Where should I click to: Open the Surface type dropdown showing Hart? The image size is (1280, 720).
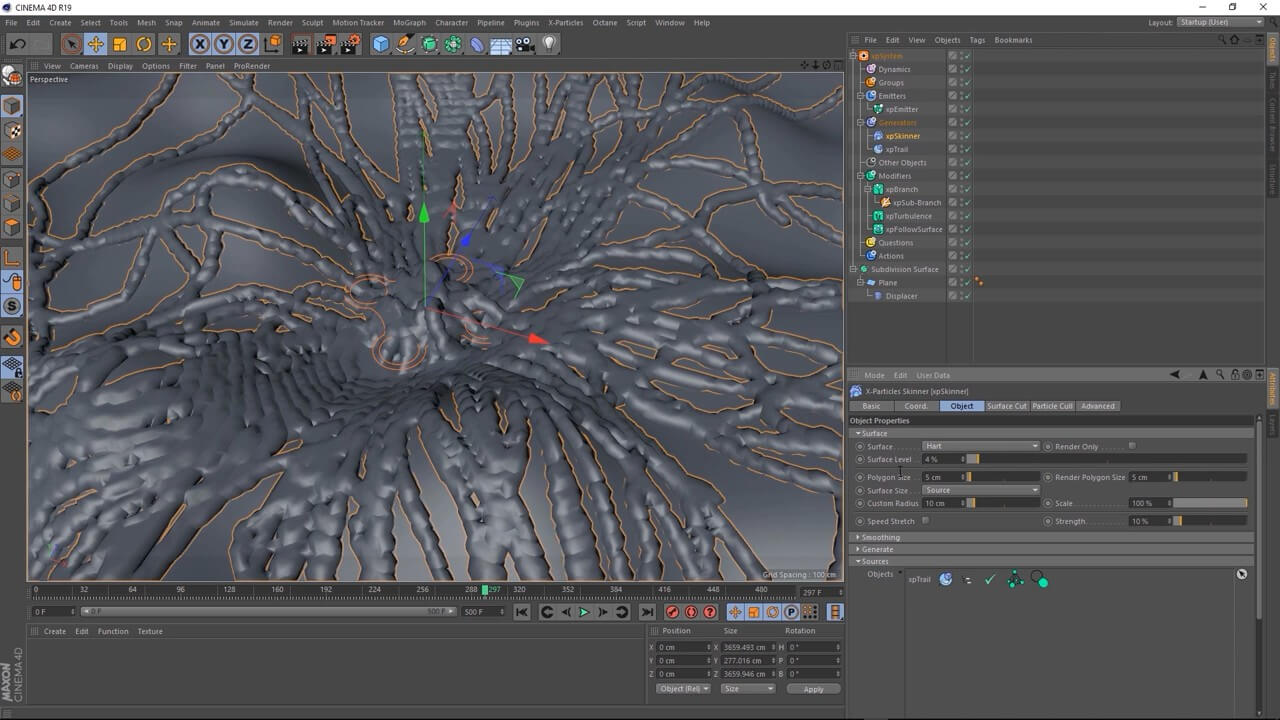click(980, 446)
